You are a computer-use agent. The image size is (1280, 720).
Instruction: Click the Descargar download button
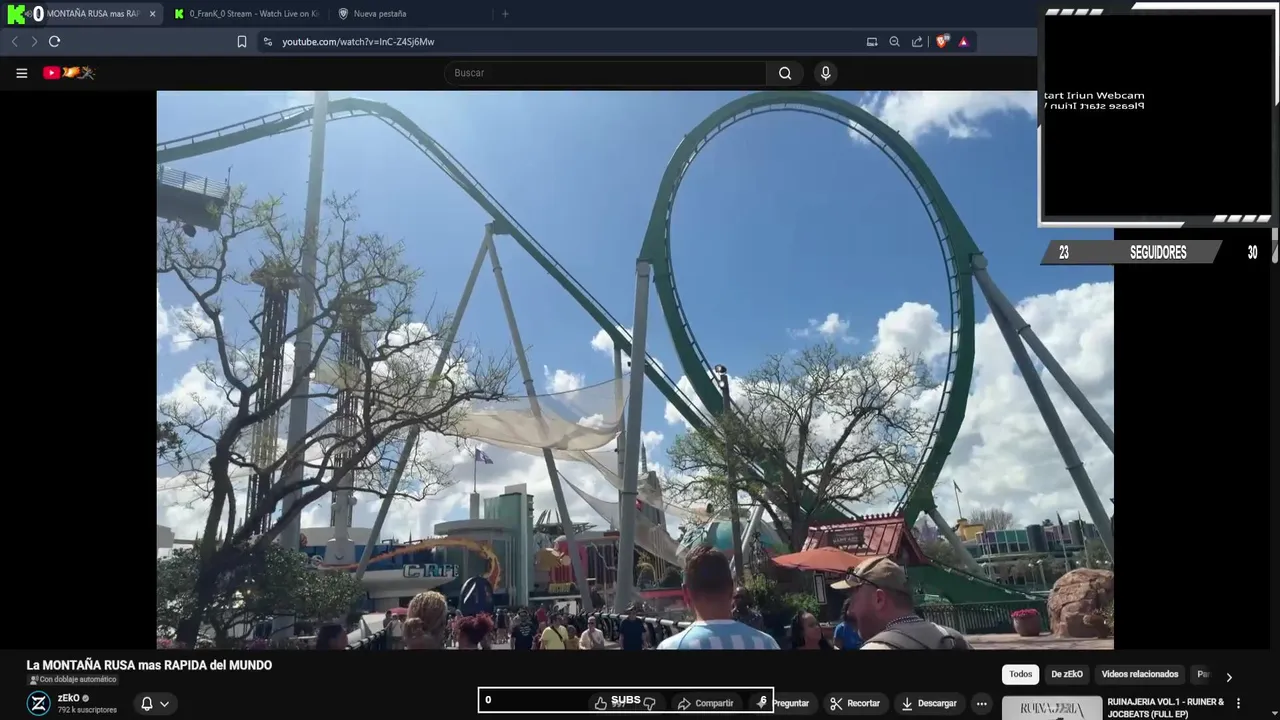click(x=928, y=703)
